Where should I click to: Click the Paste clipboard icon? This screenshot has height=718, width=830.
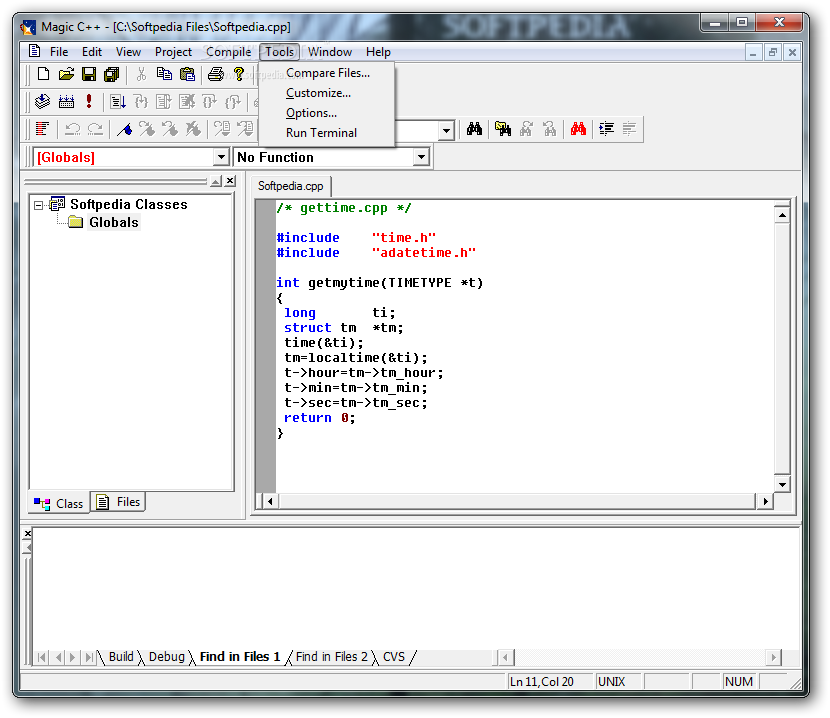pyautogui.click(x=187, y=74)
